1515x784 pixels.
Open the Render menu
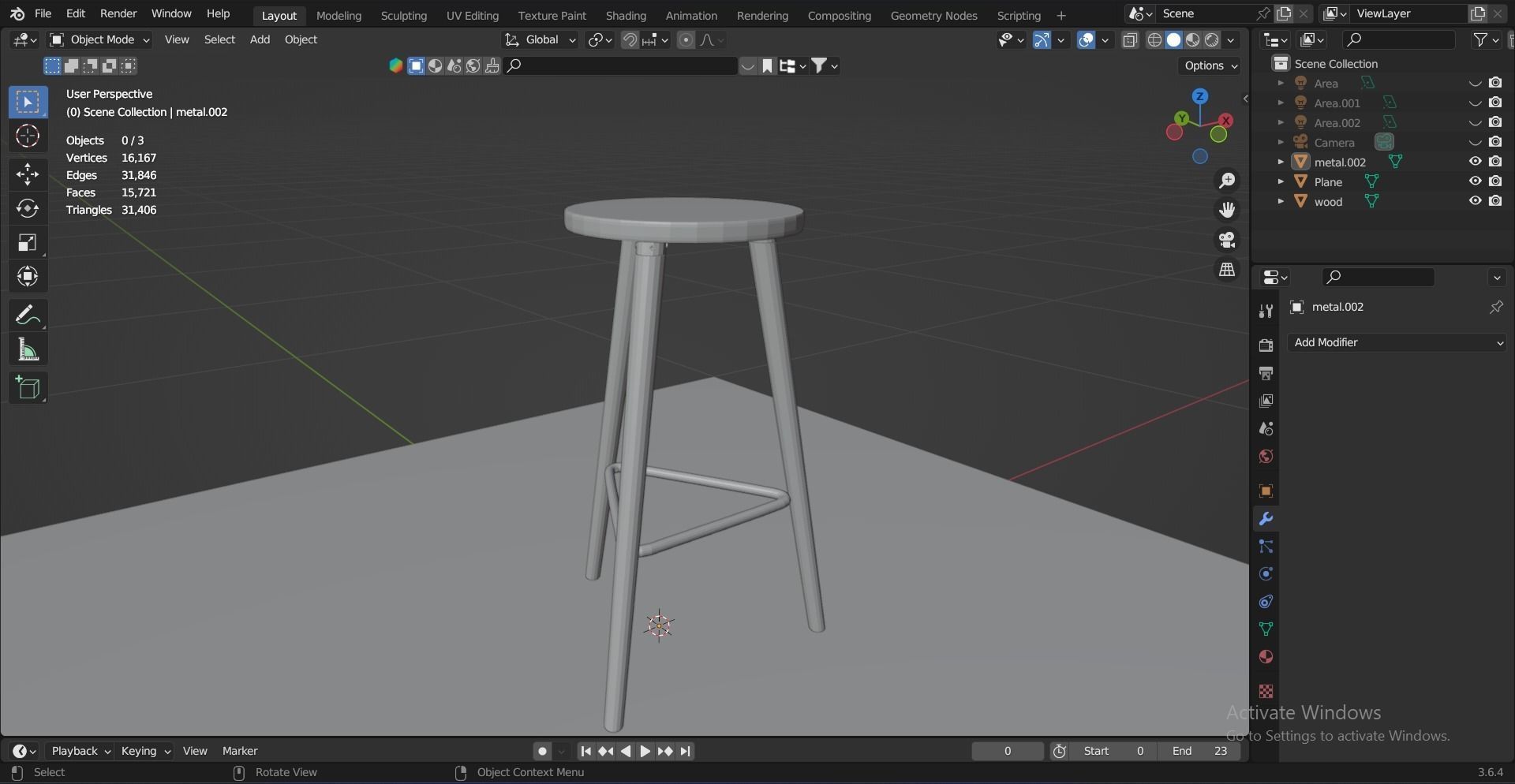click(118, 14)
